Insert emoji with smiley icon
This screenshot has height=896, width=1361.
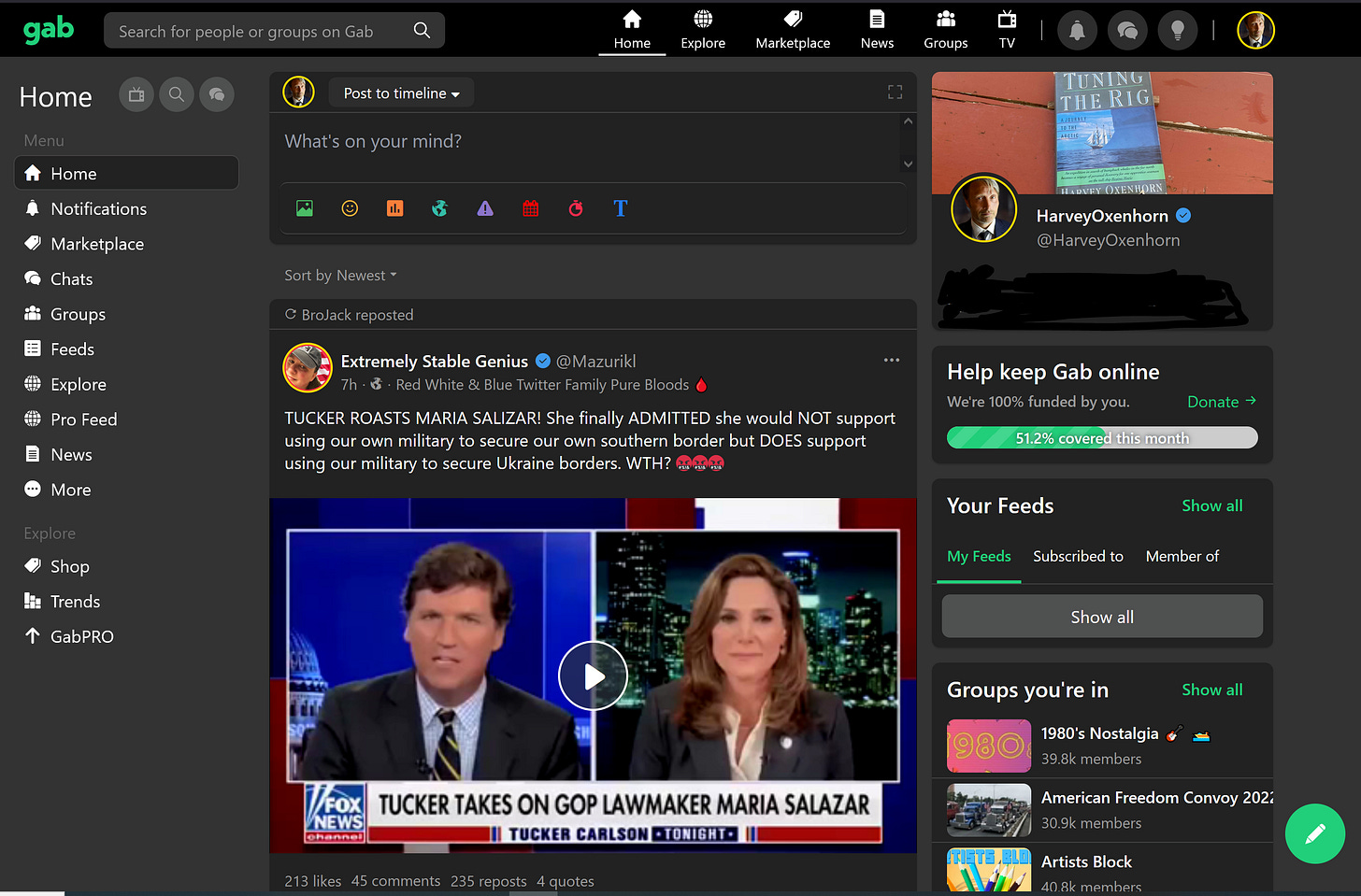click(350, 208)
